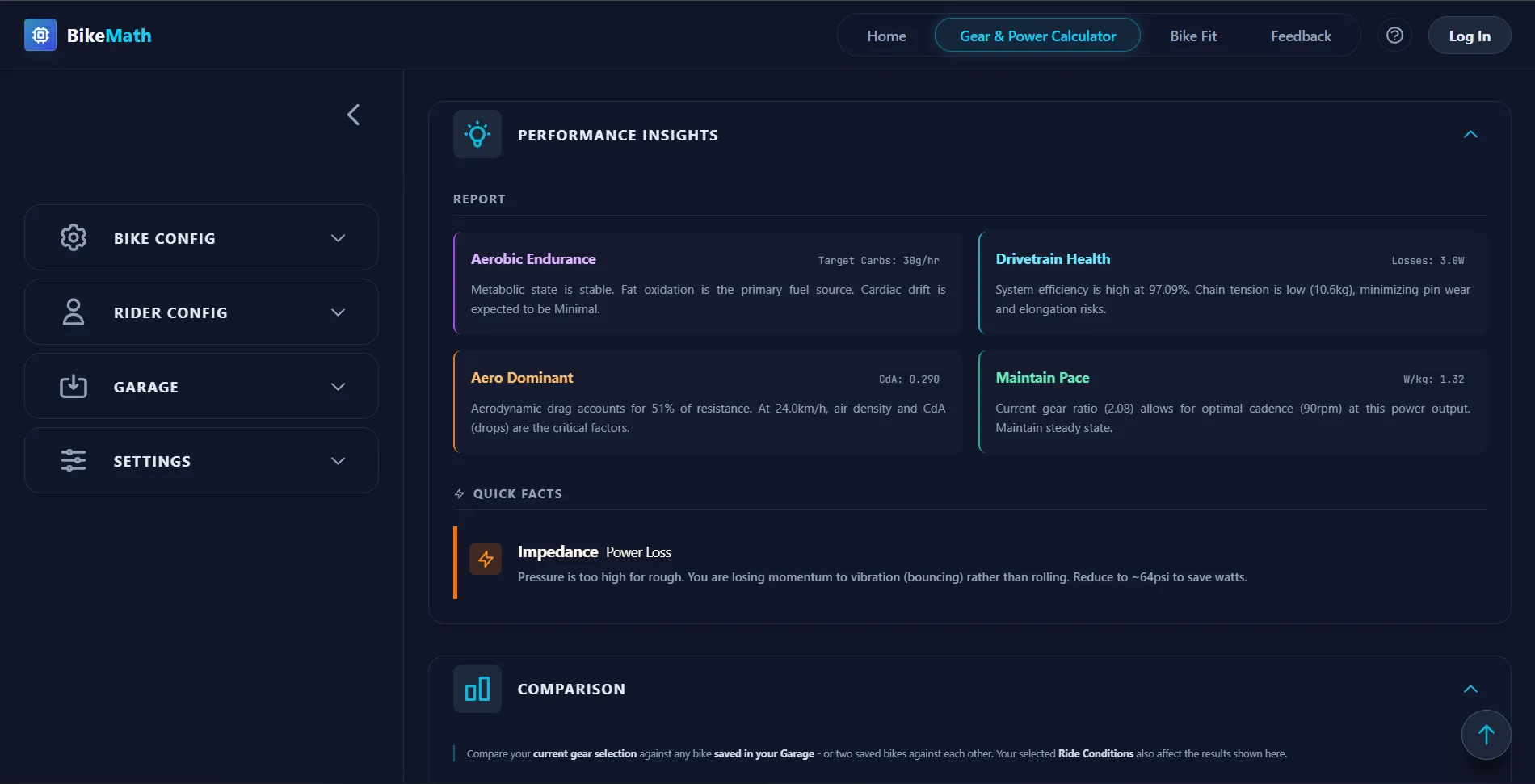The image size is (1535, 784).
Task: Click the Comparison bar chart icon
Action: pyautogui.click(x=477, y=689)
